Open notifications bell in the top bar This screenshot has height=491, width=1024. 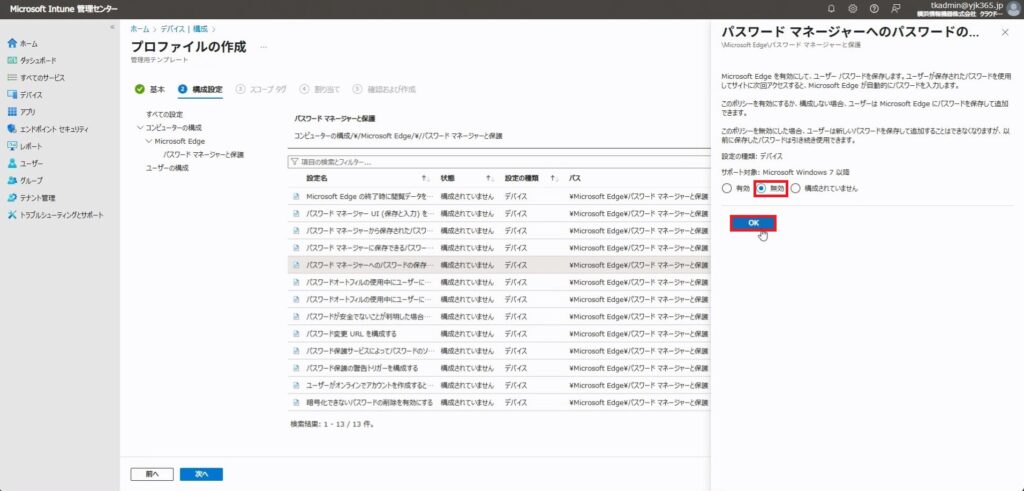pyautogui.click(x=831, y=8)
